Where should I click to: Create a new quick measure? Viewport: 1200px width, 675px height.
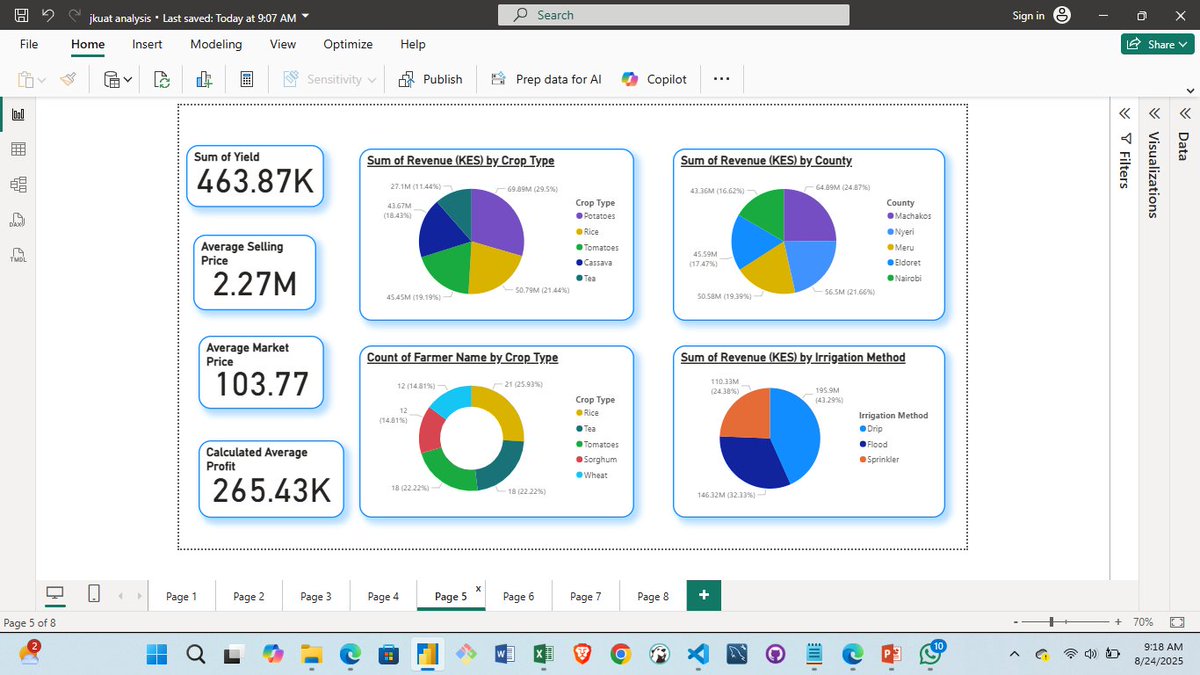[247, 79]
